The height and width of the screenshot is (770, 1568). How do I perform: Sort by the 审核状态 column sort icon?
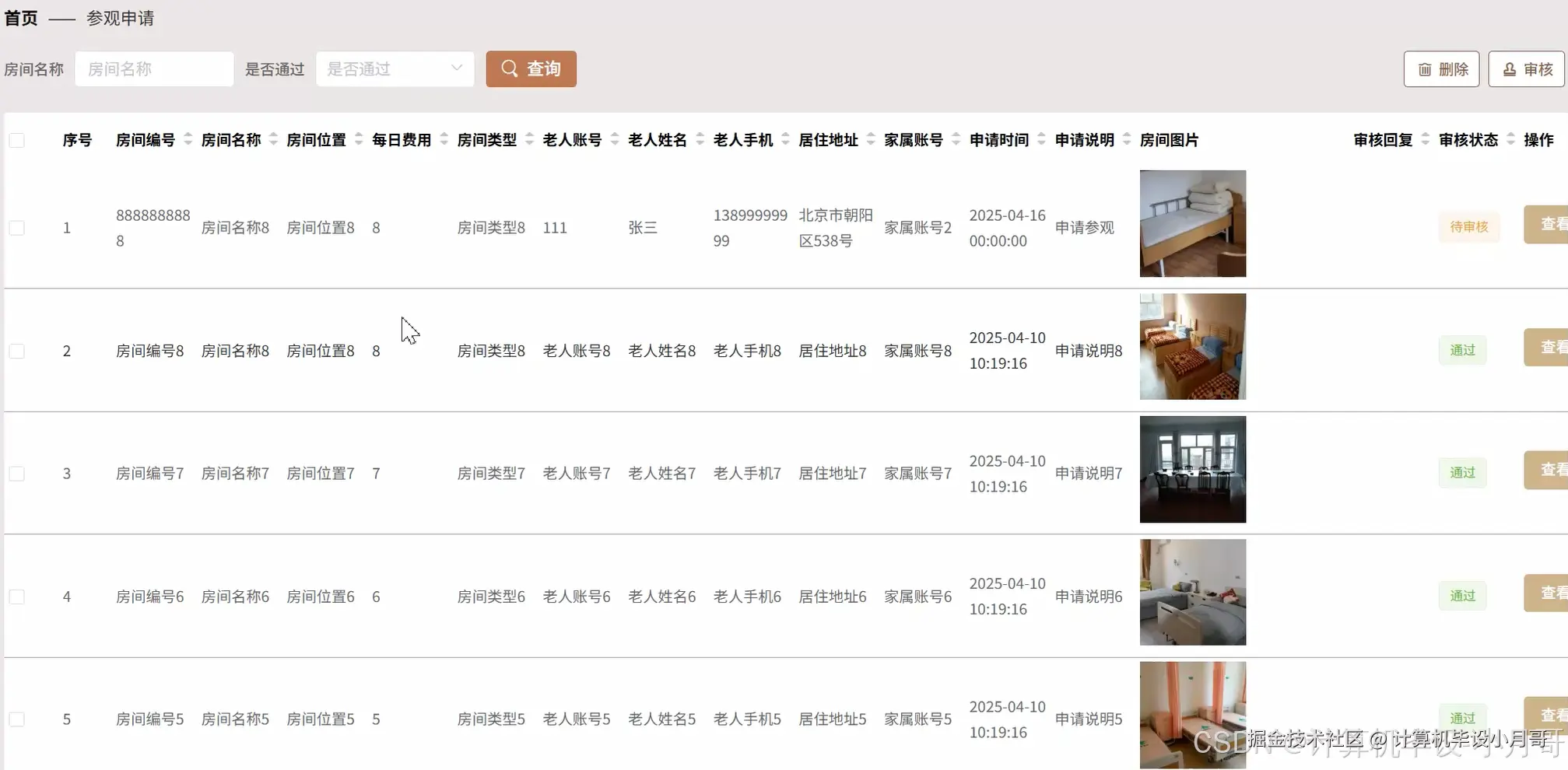coord(1510,139)
